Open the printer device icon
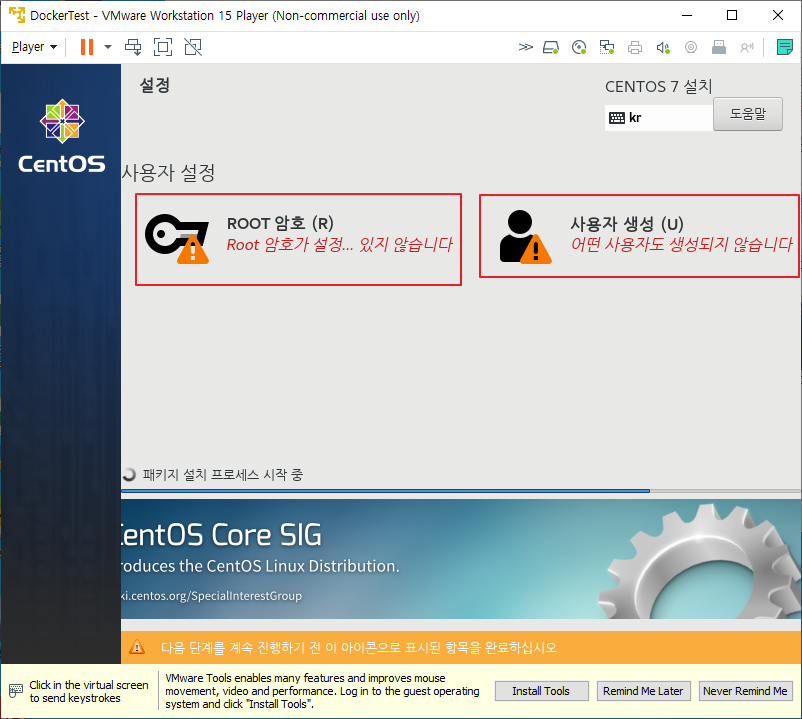This screenshot has height=719, width=802. click(x=635, y=48)
